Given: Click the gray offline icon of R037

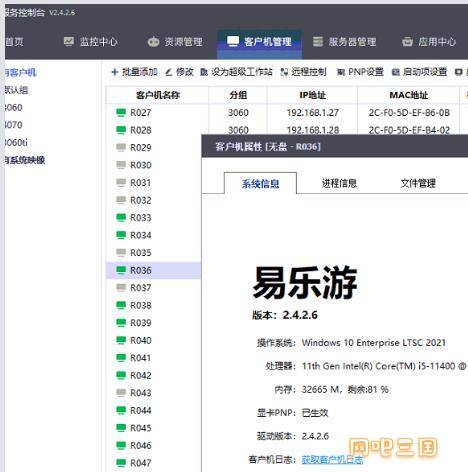Looking at the screenshot, I should (x=121, y=288).
